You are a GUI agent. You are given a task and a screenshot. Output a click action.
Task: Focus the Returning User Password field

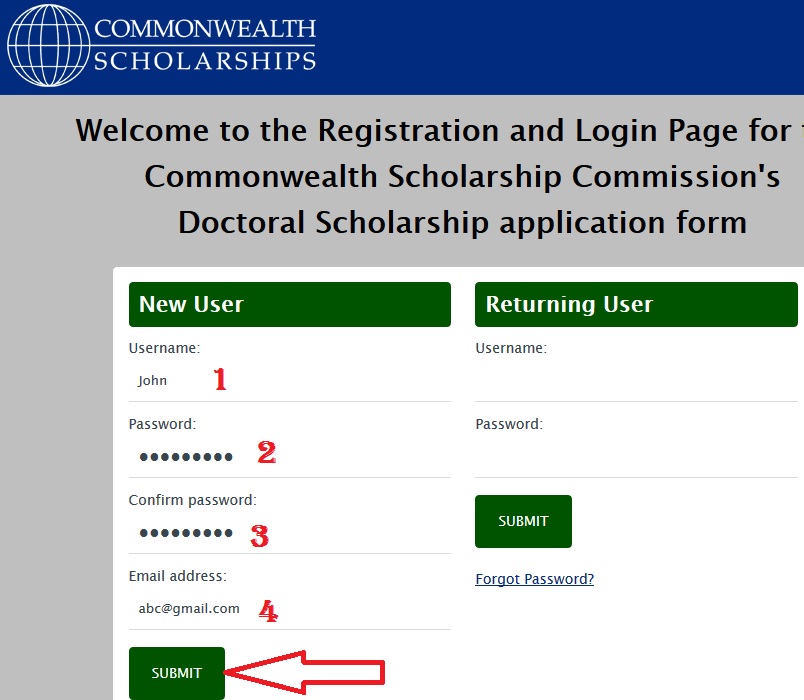(x=636, y=456)
